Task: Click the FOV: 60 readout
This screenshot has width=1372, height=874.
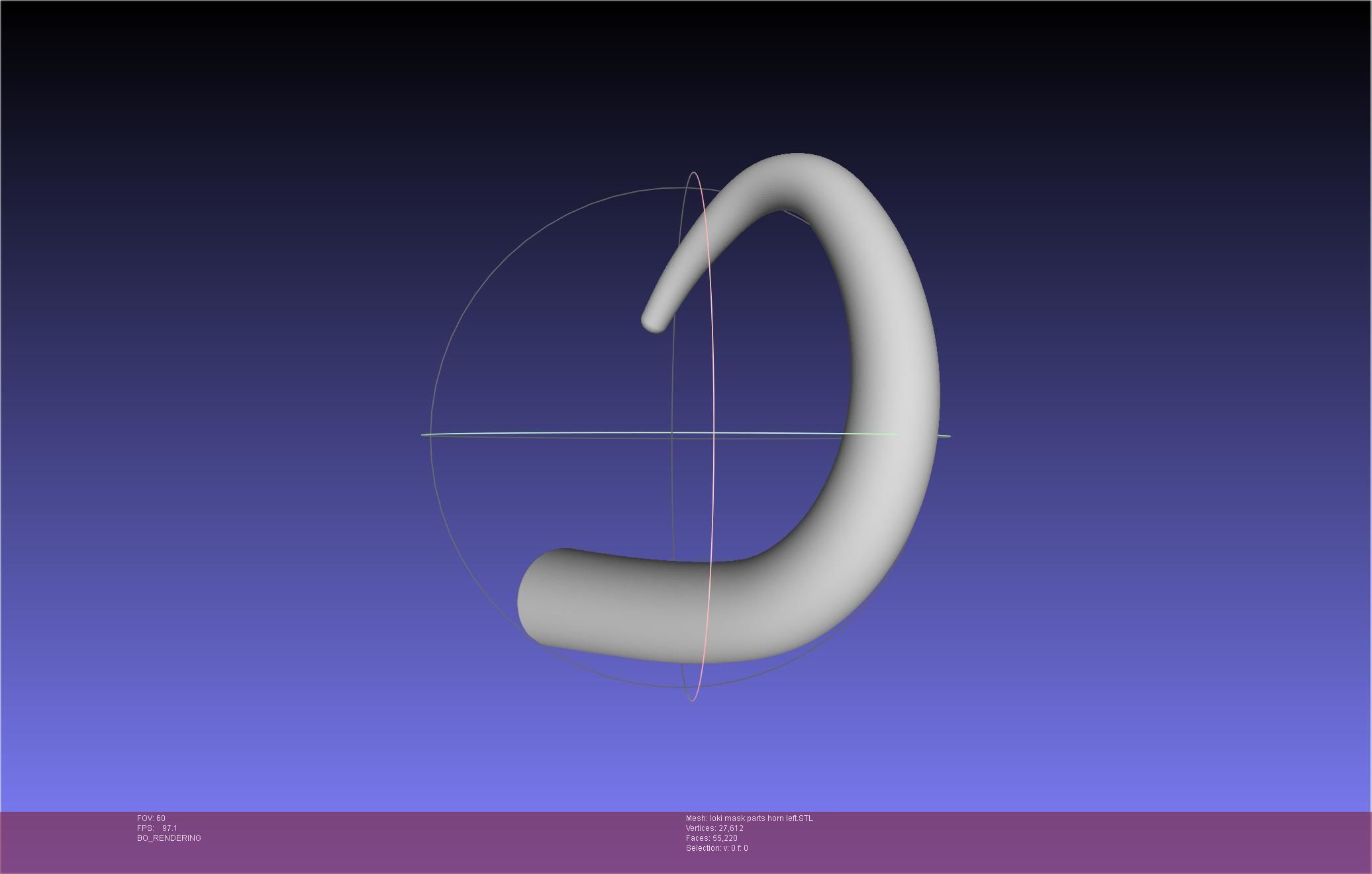Action: point(151,818)
